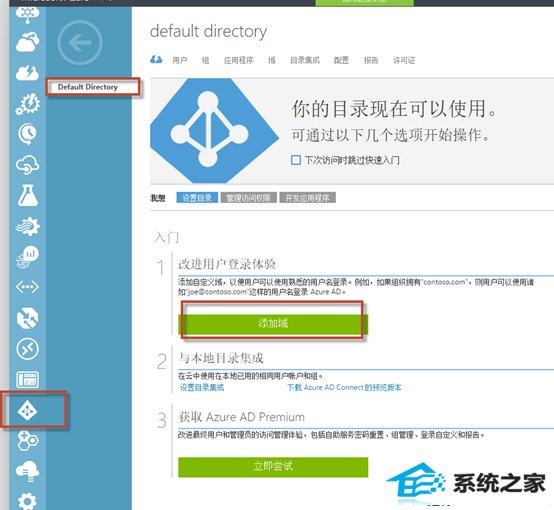Open the Active Directory diamond icon

coord(28,411)
